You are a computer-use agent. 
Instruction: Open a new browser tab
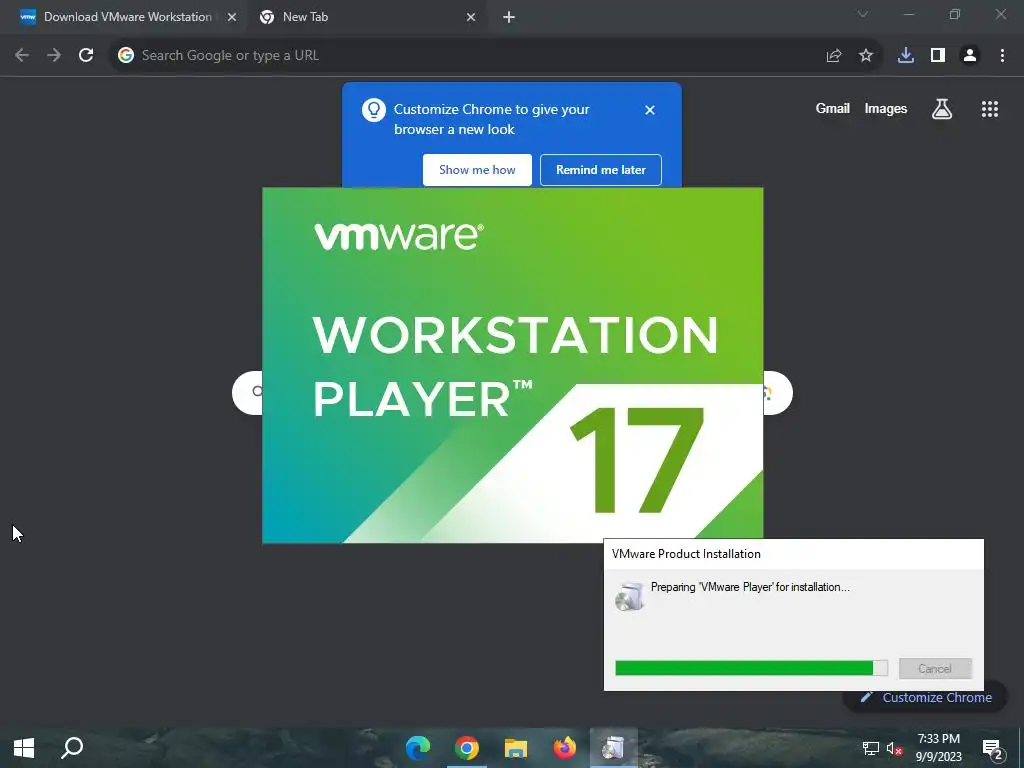pos(509,17)
